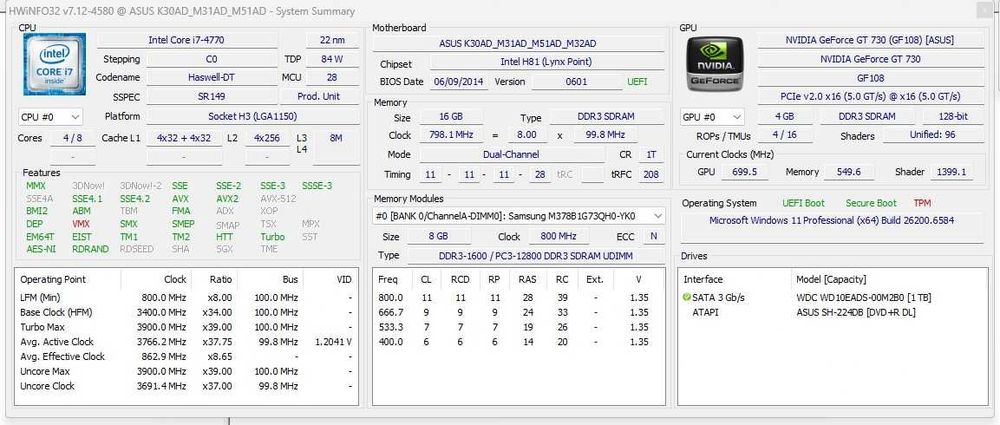The width and height of the screenshot is (1000, 425).
Task: Click the Microsoft Windows 11 Professional field
Action: pos(831,227)
